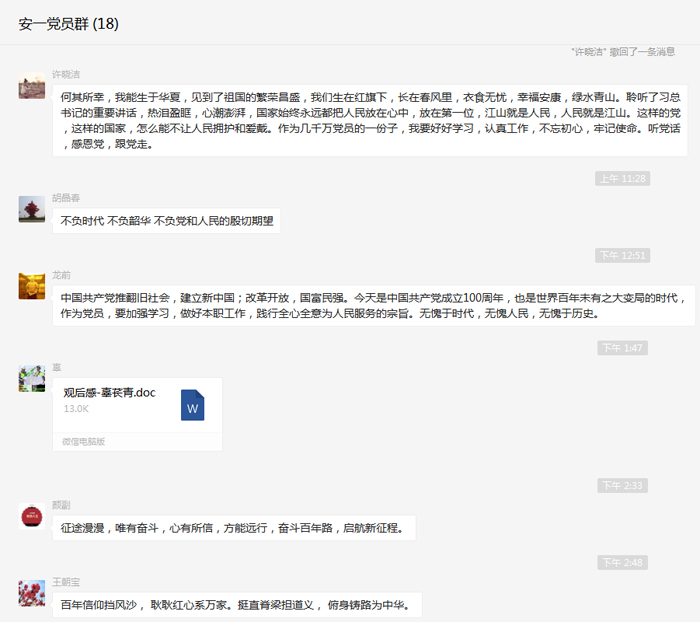Image resolution: width=700 pixels, height=622 pixels.
Task: Select the message starting with 不负时代
Action: (x=166, y=221)
